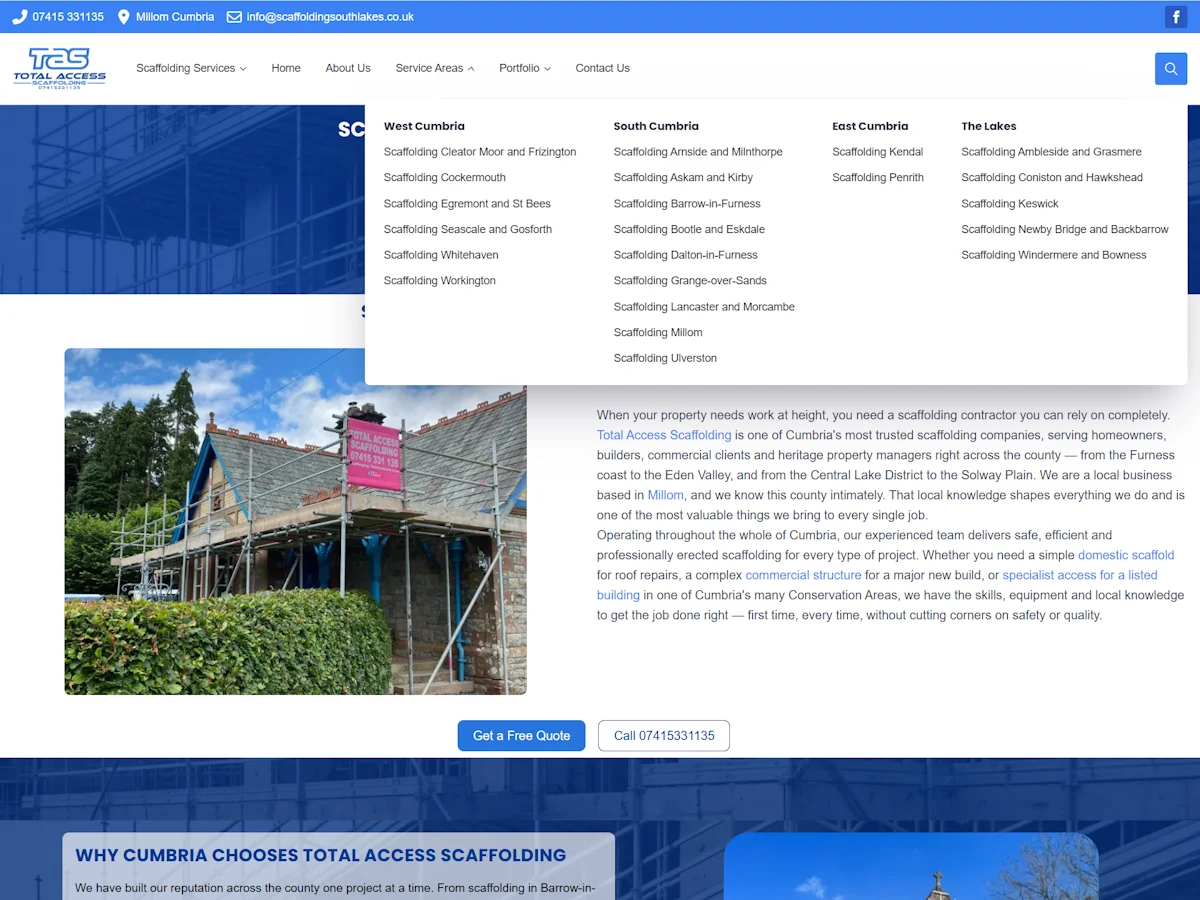The height and width of the screenshot is (900, 1200).
Task: Follow the Millom link in paragraph
Action: pyautogui.click(x=666, y=495)
